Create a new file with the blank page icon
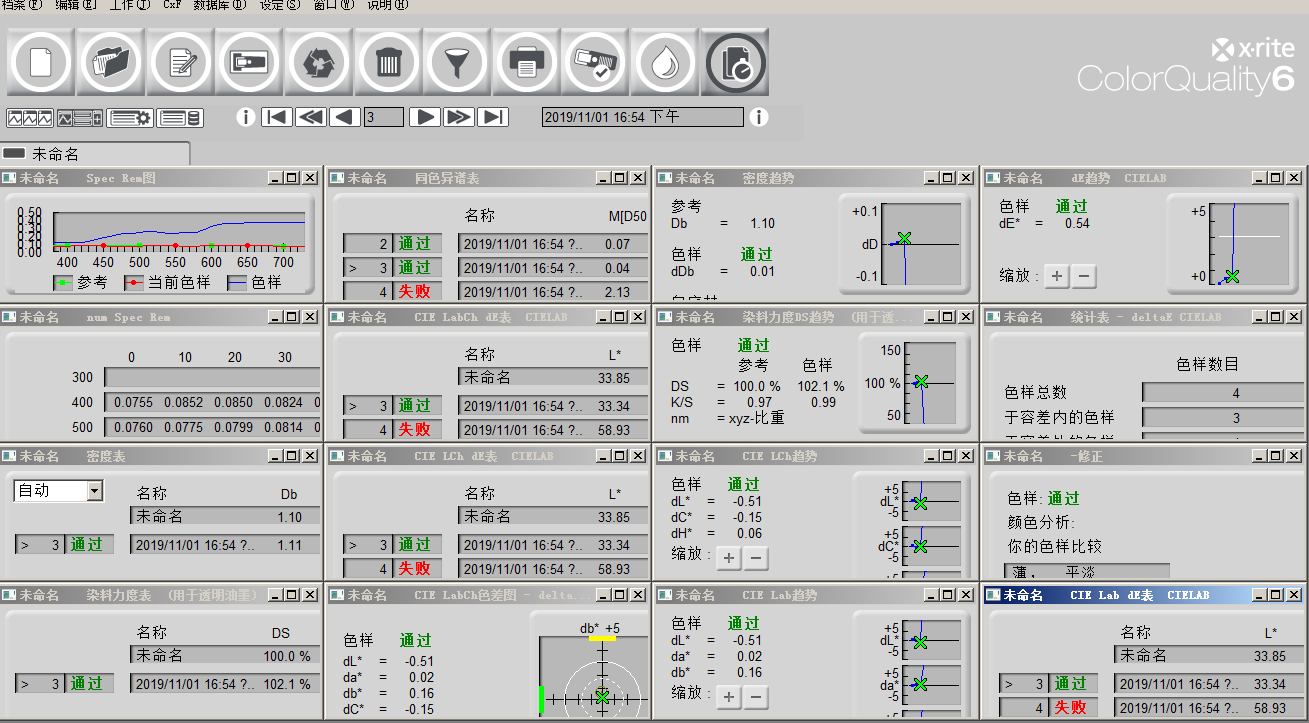This screenshot has width=1309, height=723. pos(41,62)
